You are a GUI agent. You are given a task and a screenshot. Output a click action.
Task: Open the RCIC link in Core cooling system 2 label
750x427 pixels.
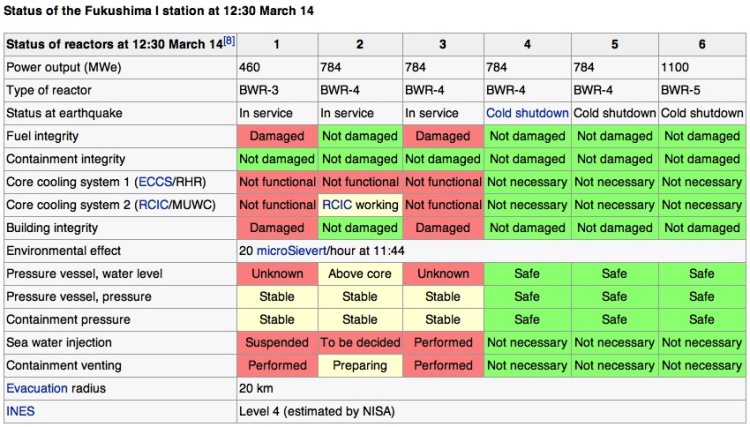[x=154, y=205]
